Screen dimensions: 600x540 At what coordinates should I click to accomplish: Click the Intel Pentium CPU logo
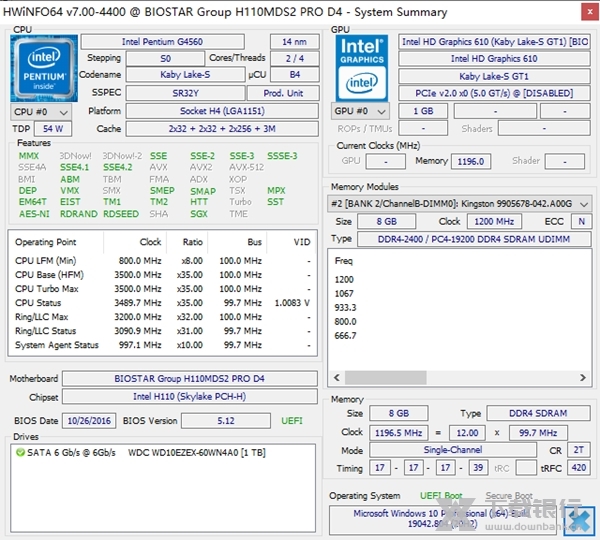point(40,68)
